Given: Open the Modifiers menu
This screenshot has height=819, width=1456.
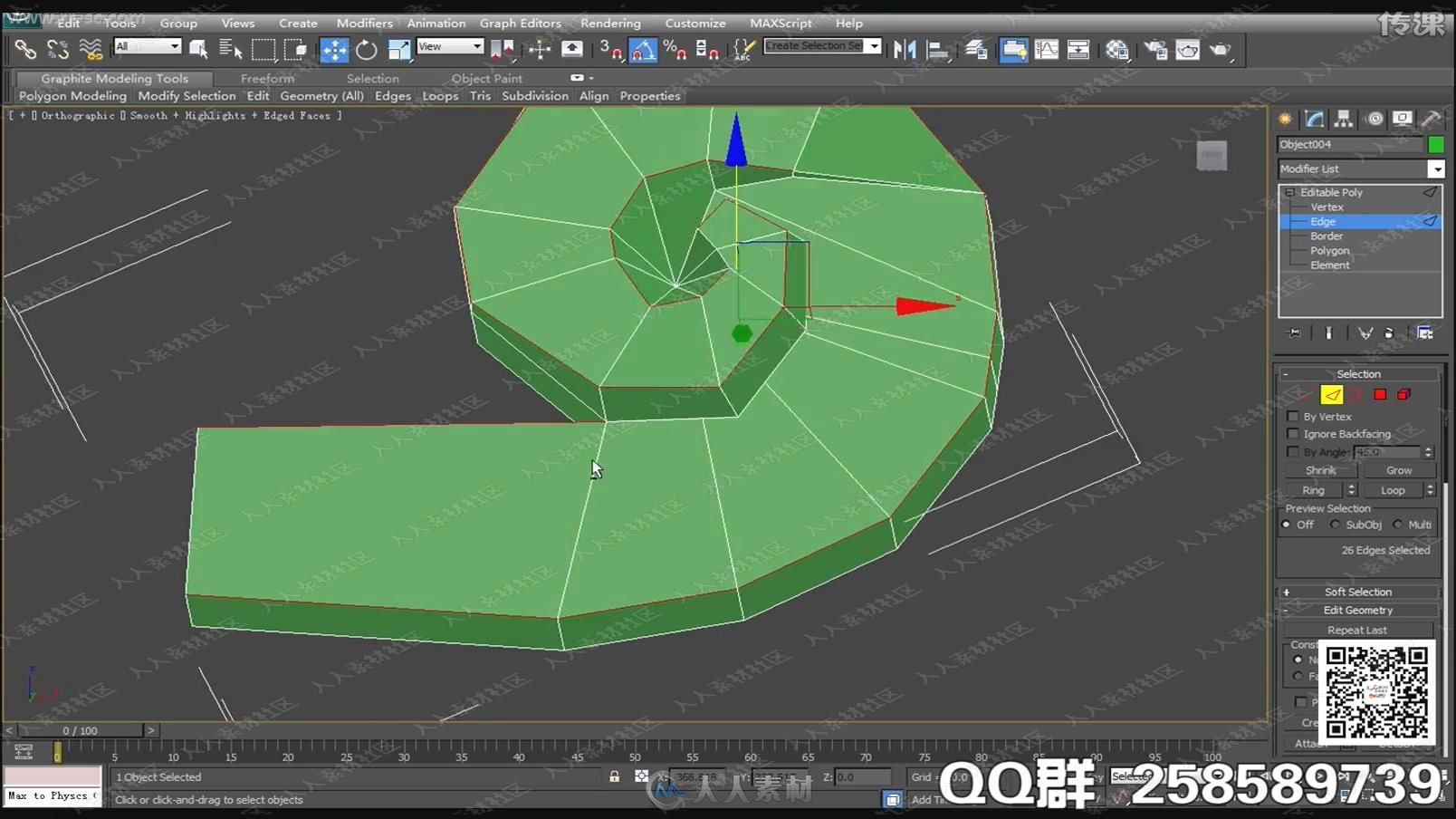Looking at the screenshot, I should point(364,23).
